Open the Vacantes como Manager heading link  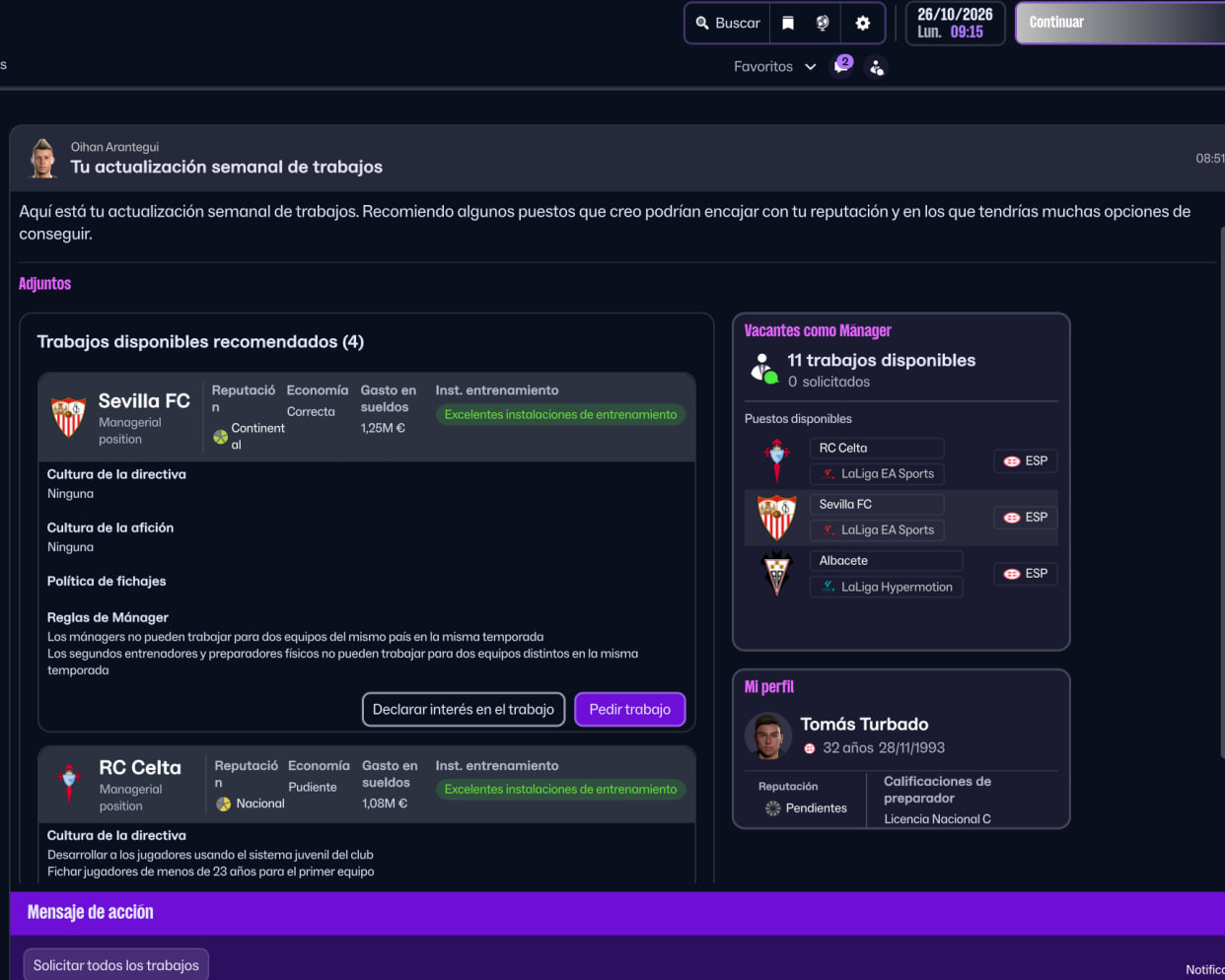[x=818, y=330]
